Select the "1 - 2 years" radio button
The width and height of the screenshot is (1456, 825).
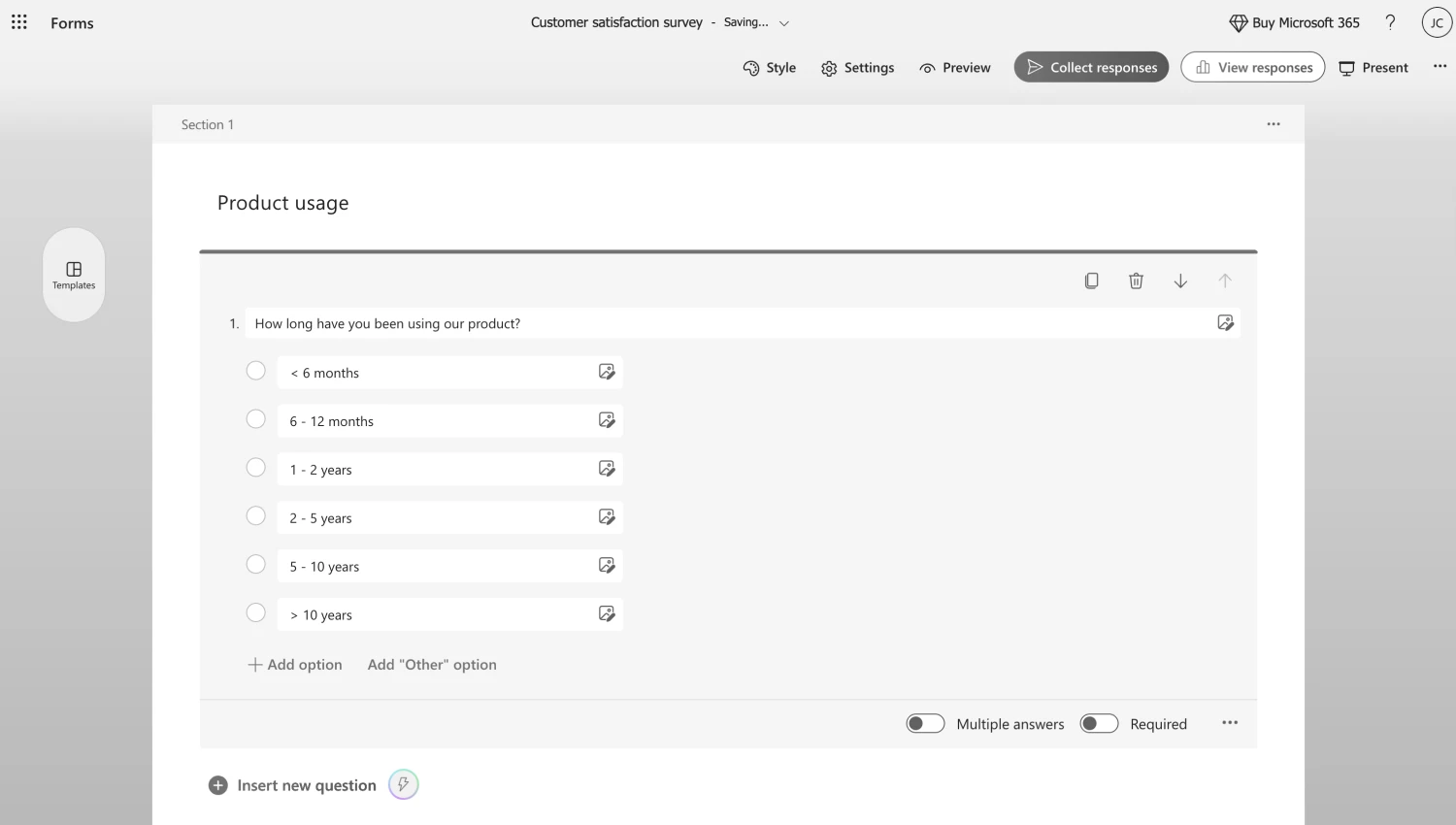pyautogui.click(x=255, y=467)
